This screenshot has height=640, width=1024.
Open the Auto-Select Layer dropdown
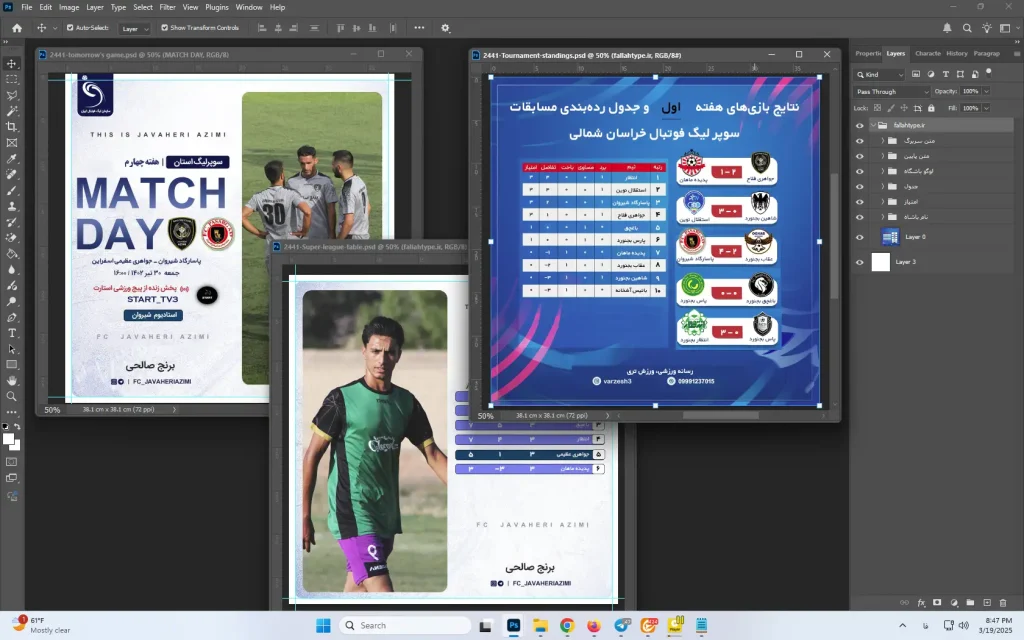point(135,28)
